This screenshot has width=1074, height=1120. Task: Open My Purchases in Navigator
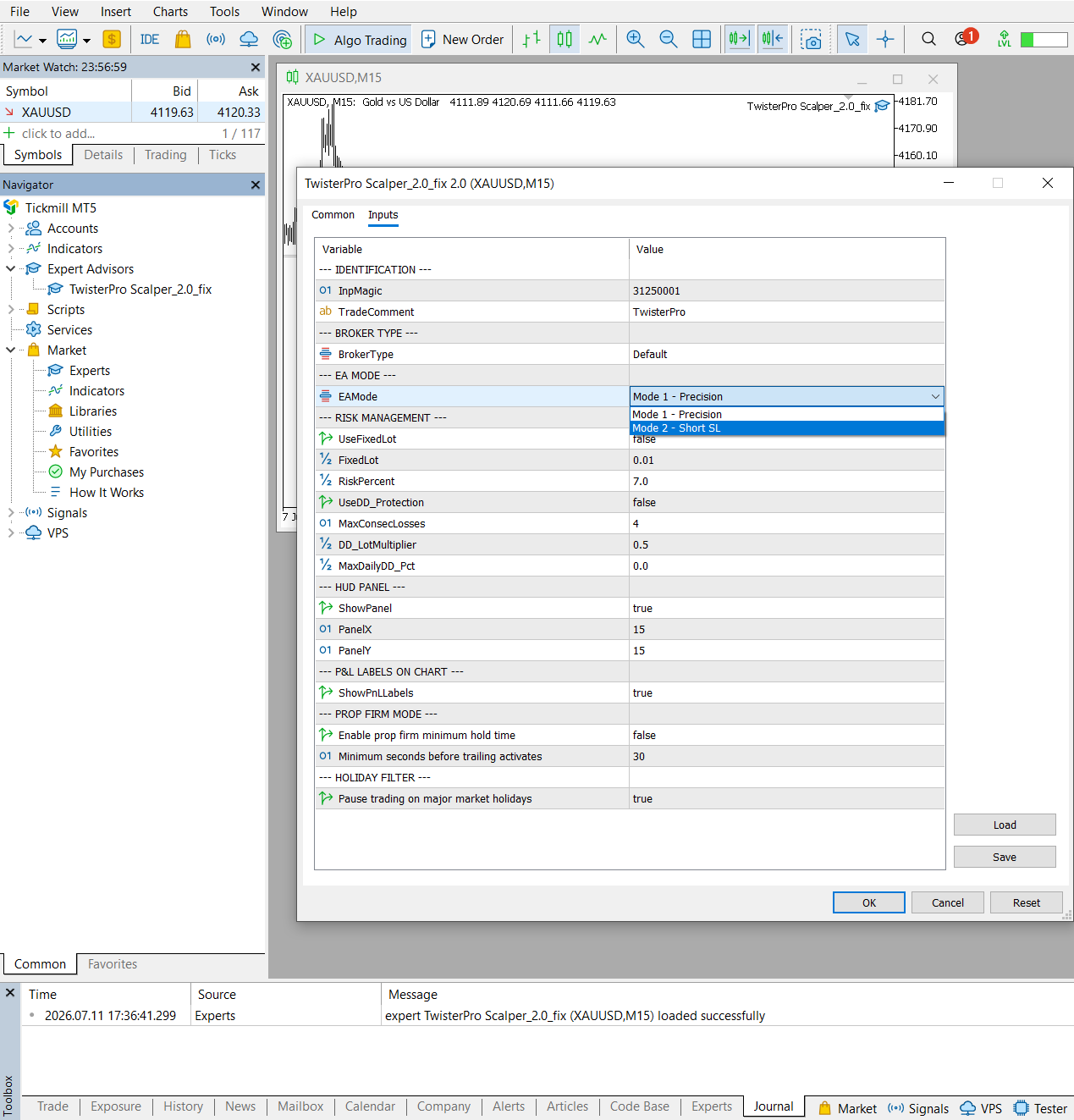[107, 472]
